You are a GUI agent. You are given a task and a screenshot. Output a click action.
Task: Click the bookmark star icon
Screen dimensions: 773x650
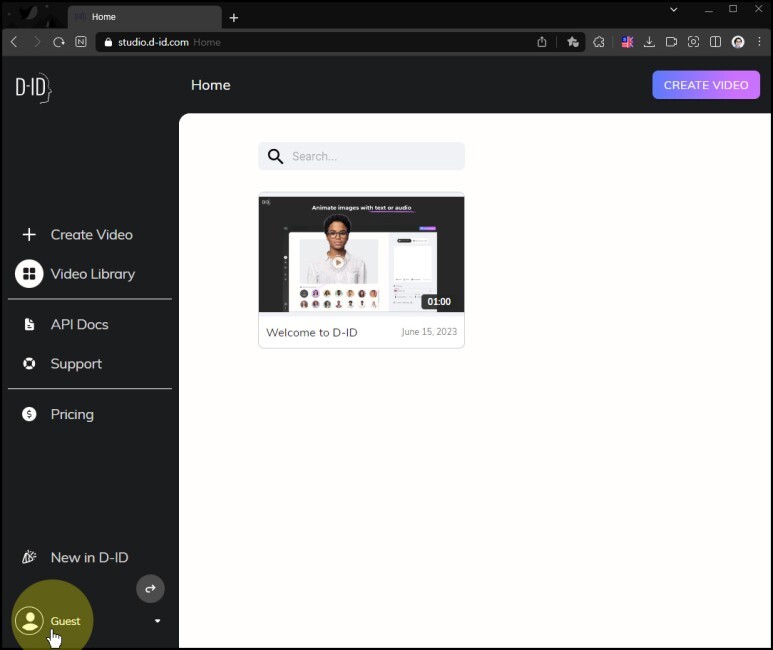click(572, 42)
